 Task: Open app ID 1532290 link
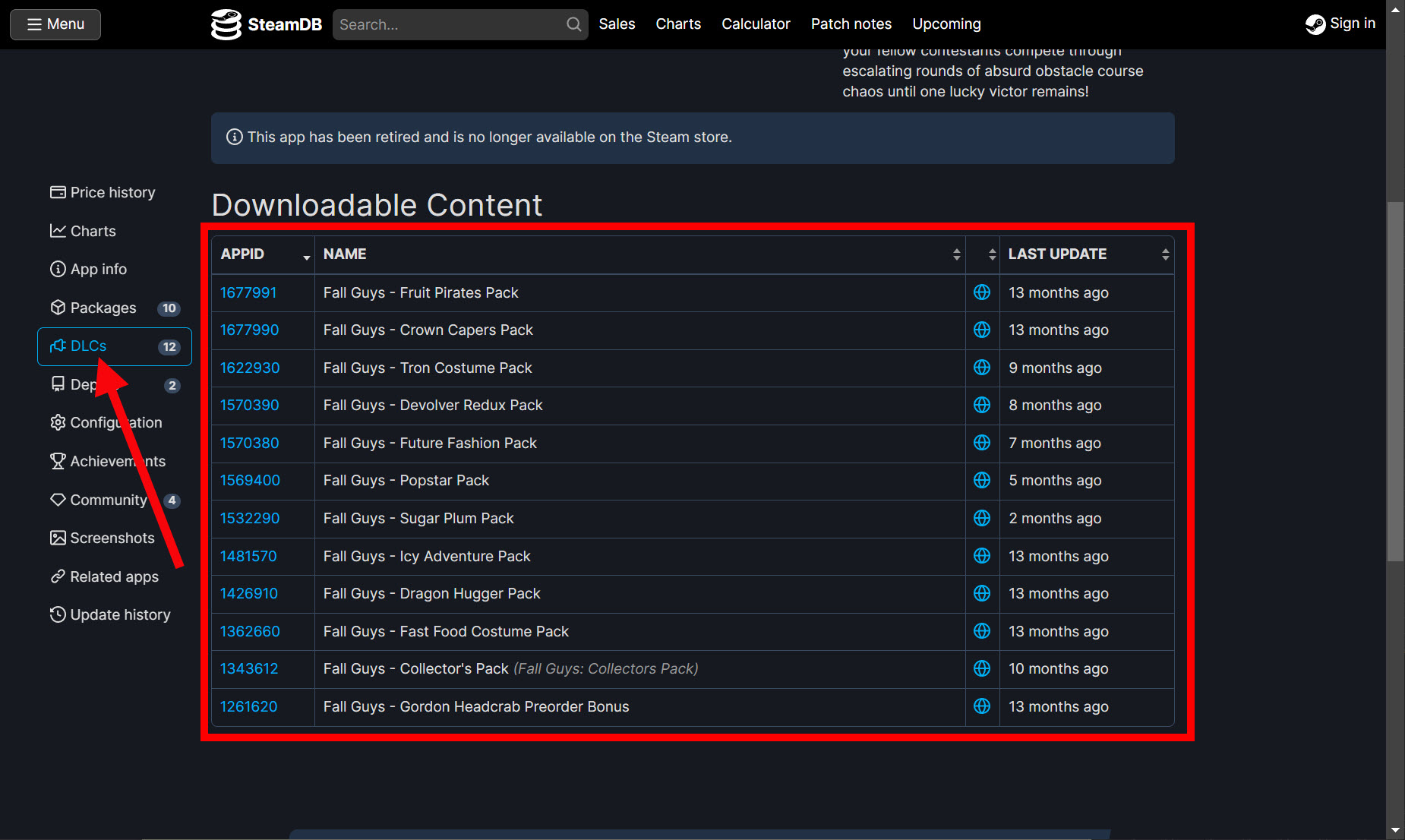(x=250, y=518)
